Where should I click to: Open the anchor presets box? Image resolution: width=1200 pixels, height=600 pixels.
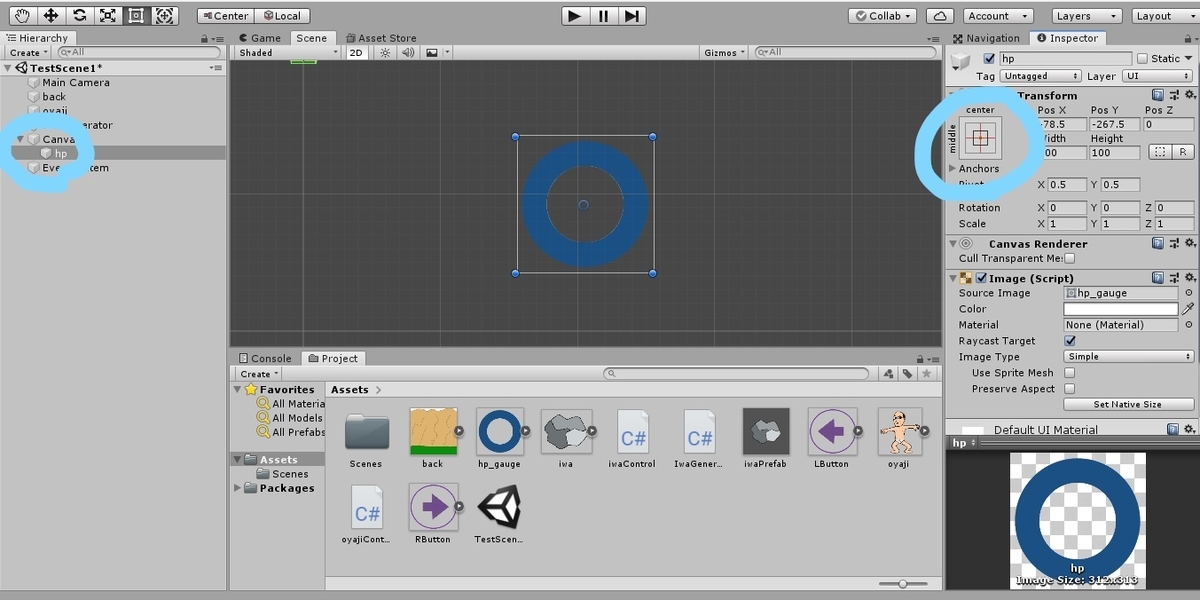pos(981,139)
